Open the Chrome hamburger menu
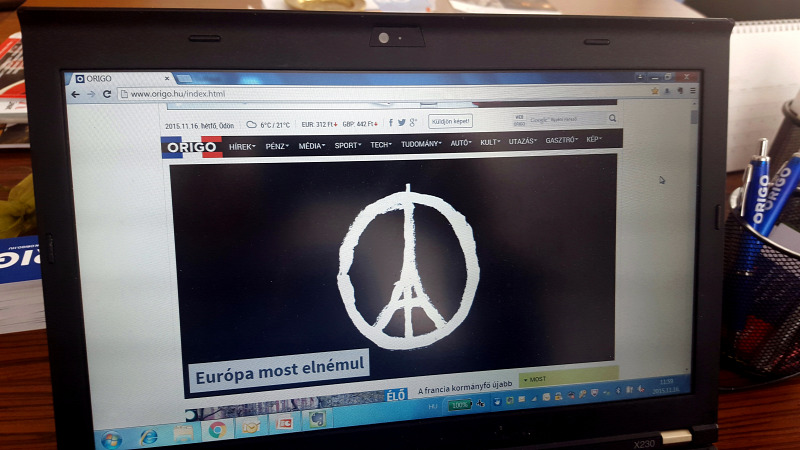Screen dimensions: 800x450 pyautogui.click(x=692, y=90)
